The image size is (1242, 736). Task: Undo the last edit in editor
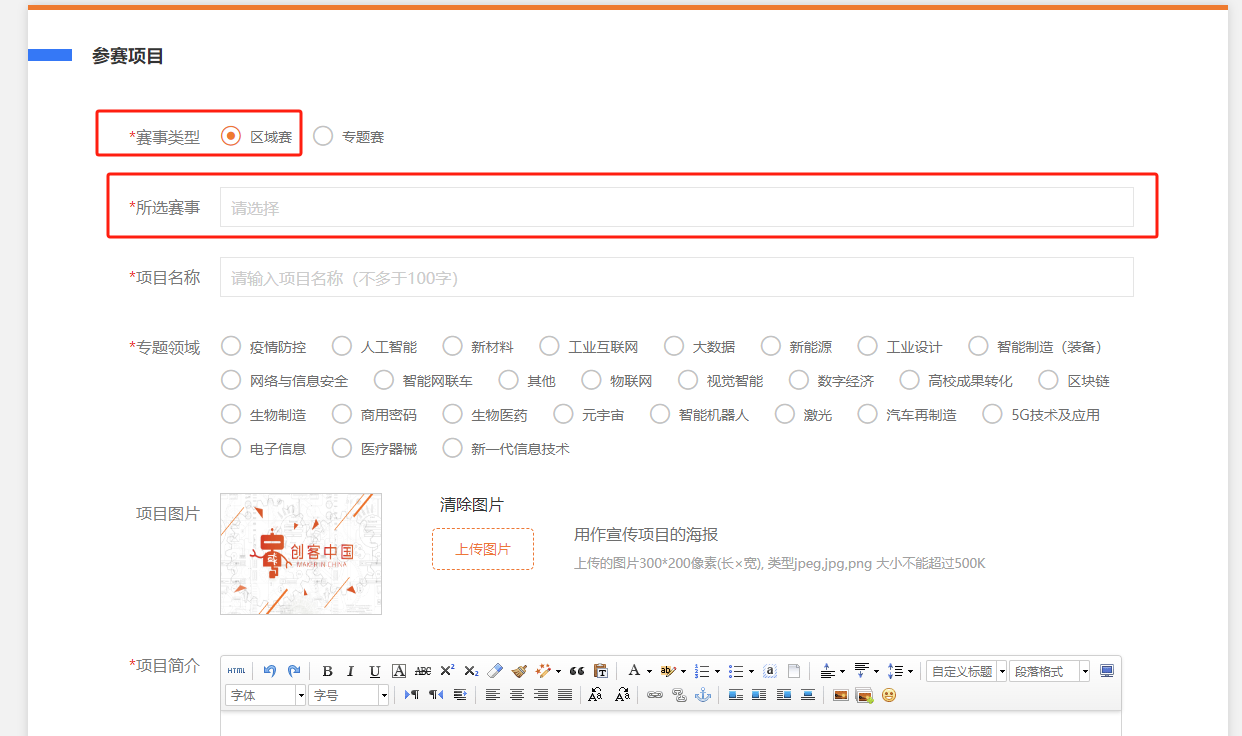(x=269, y=671)
